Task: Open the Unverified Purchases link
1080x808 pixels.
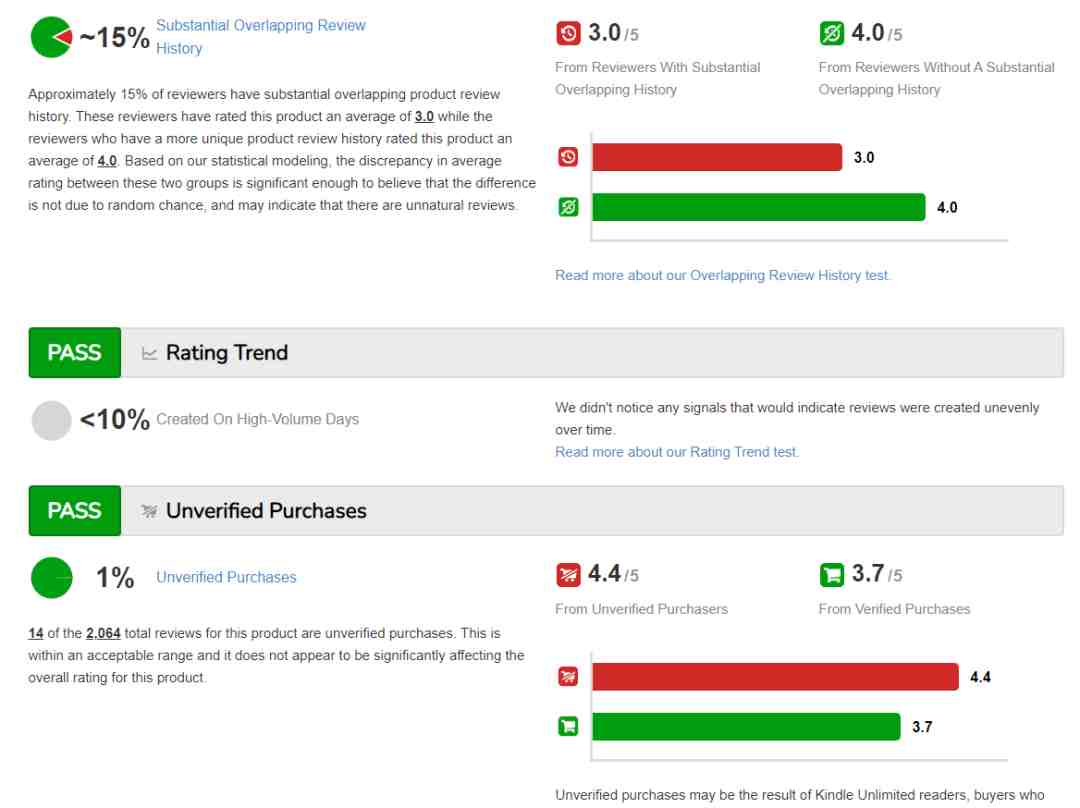Action: click(226, 577)
